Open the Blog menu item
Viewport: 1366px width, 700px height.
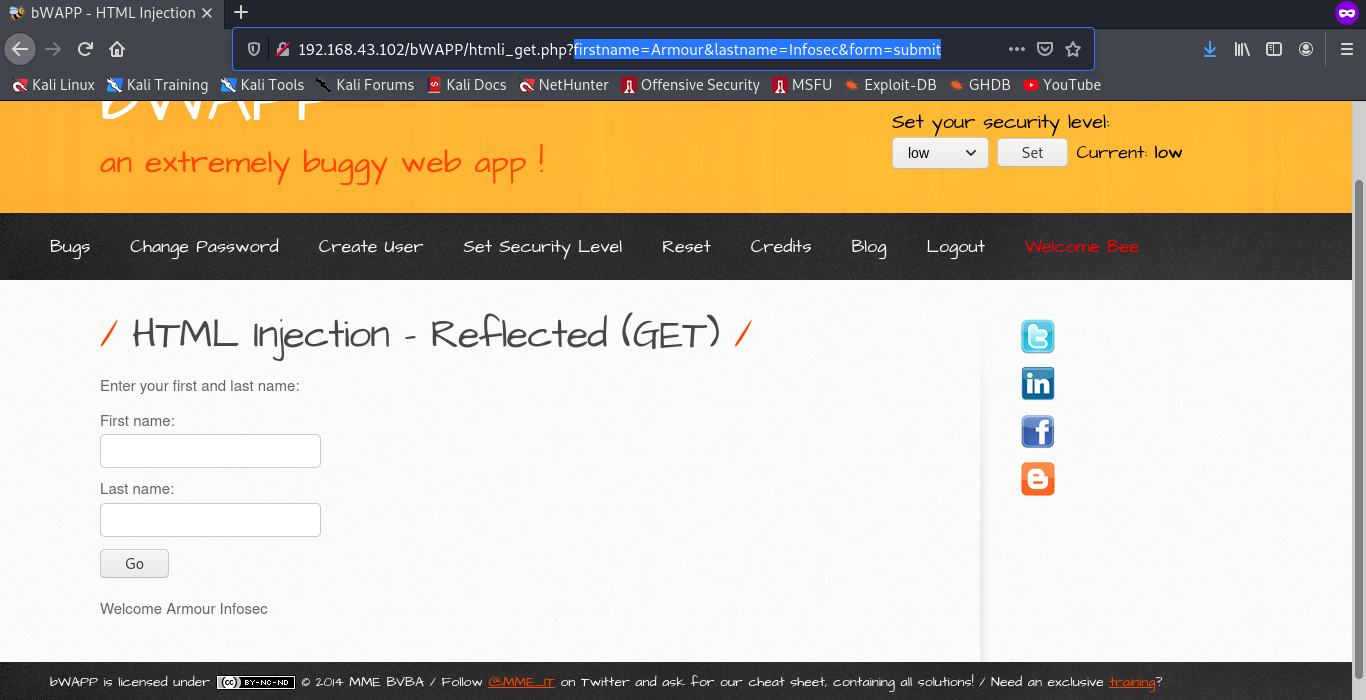coord(869,246)
